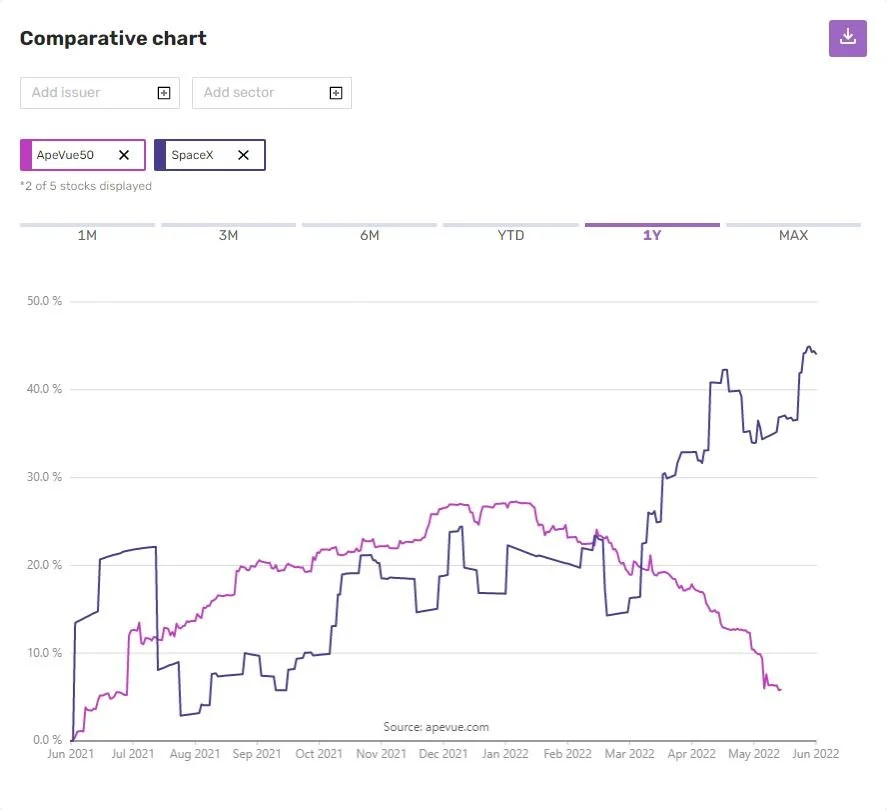887x810 pixels.
Task: Remove SpaceX with its X icon
Action: tap(243, 155)
